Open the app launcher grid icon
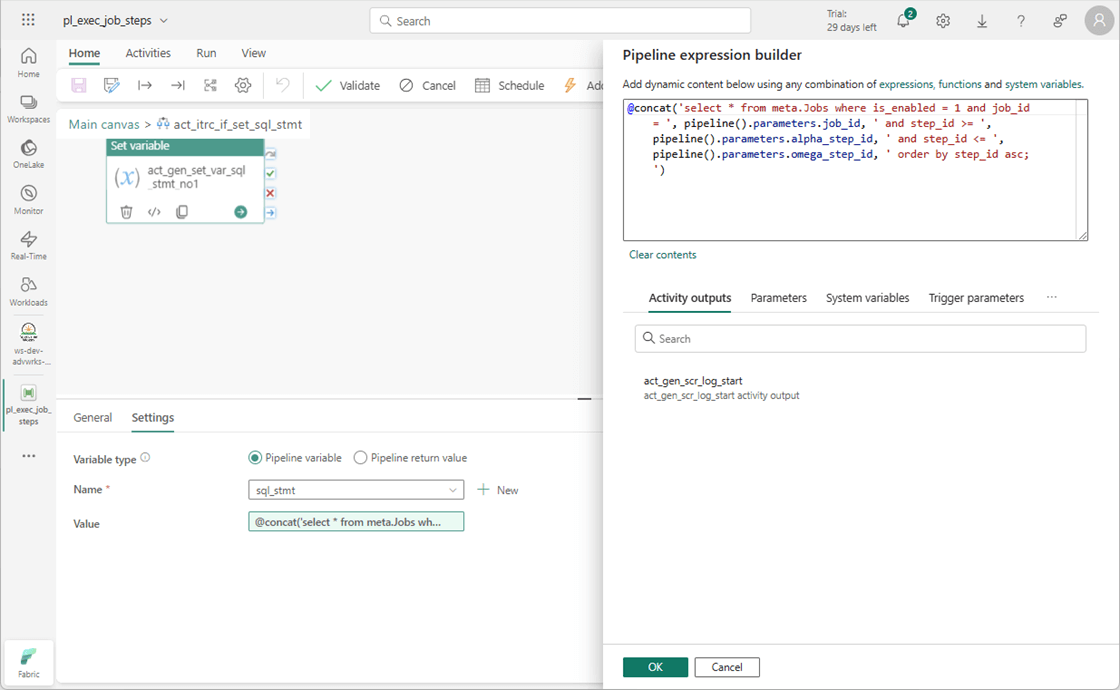The image size is (1120, 690). 28,20
